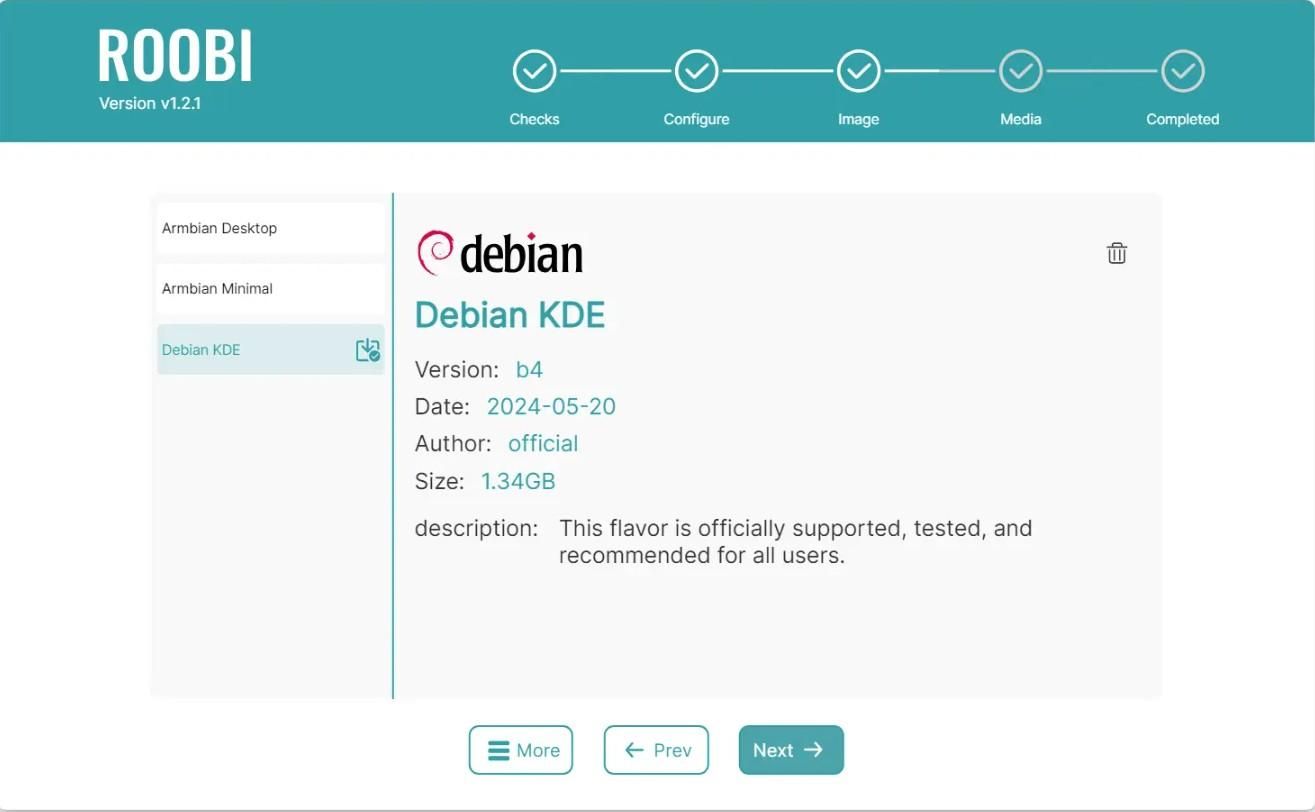This screenshot has width=1315, height=812.
Task: Click the Debian swirl logo
Action: [435, 252]
